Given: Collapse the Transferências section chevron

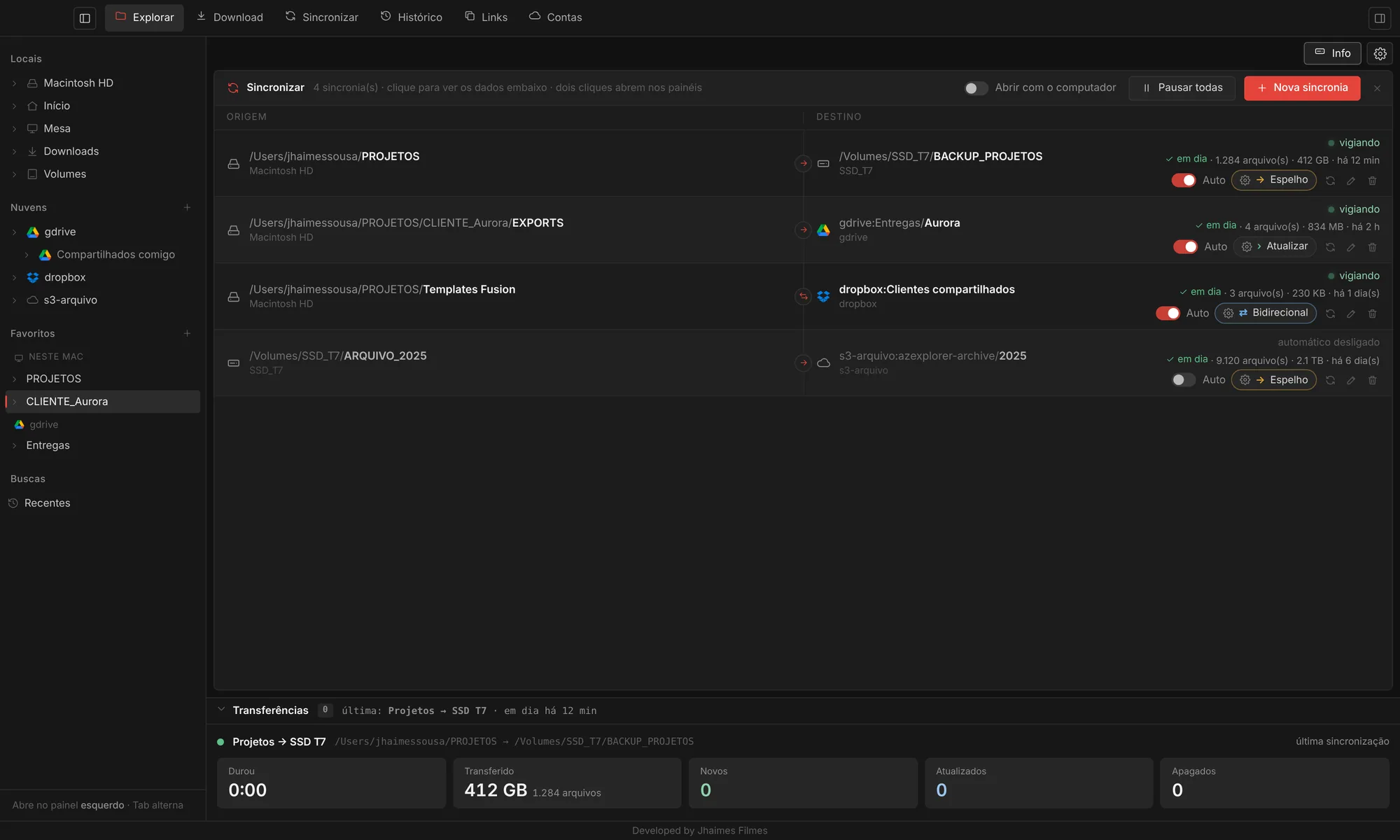Looking at the screenshot, I should 221,709.
